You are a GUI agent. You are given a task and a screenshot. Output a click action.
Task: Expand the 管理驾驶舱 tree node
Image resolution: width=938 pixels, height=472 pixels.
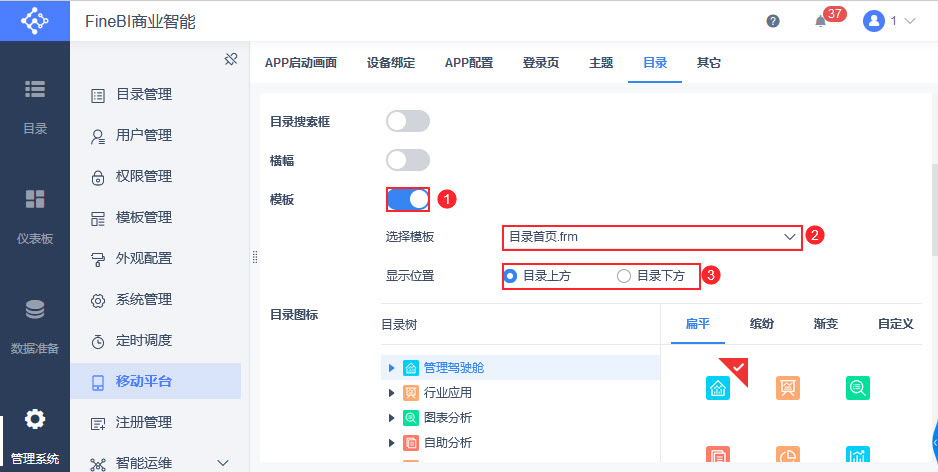(392, 368)
